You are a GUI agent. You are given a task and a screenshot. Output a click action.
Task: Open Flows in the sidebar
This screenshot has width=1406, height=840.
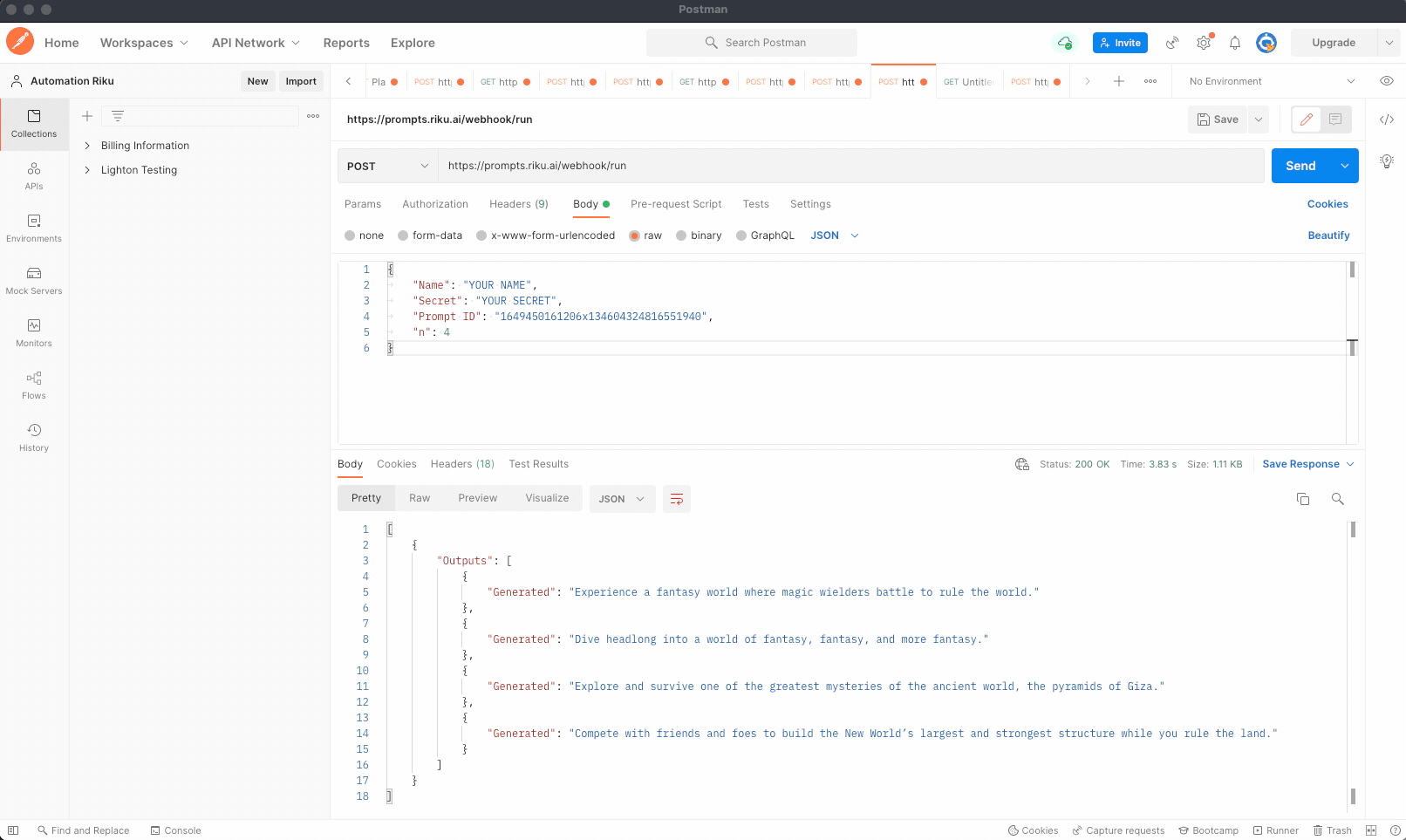34,386
